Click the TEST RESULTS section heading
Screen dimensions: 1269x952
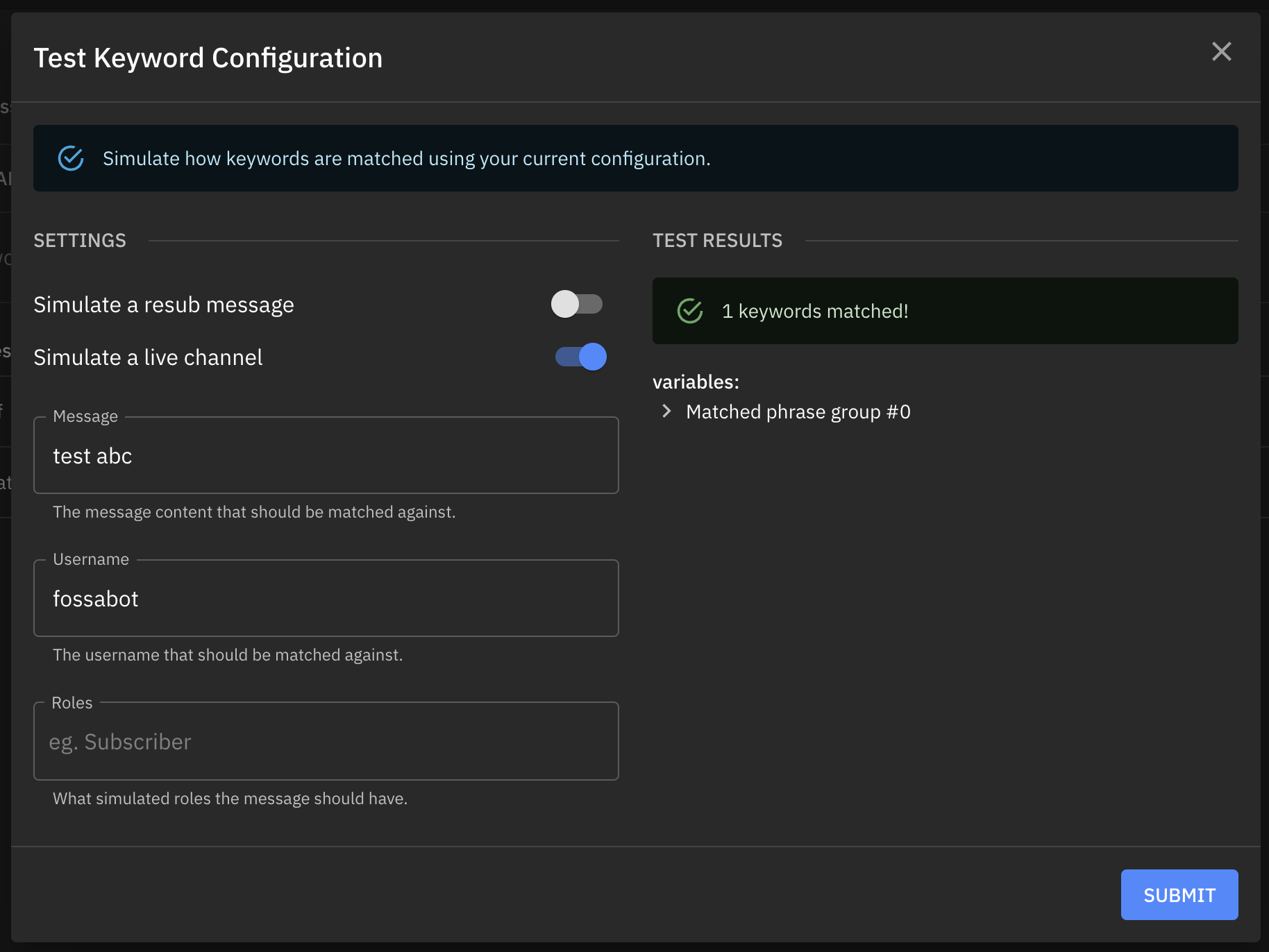pos(717,241)
